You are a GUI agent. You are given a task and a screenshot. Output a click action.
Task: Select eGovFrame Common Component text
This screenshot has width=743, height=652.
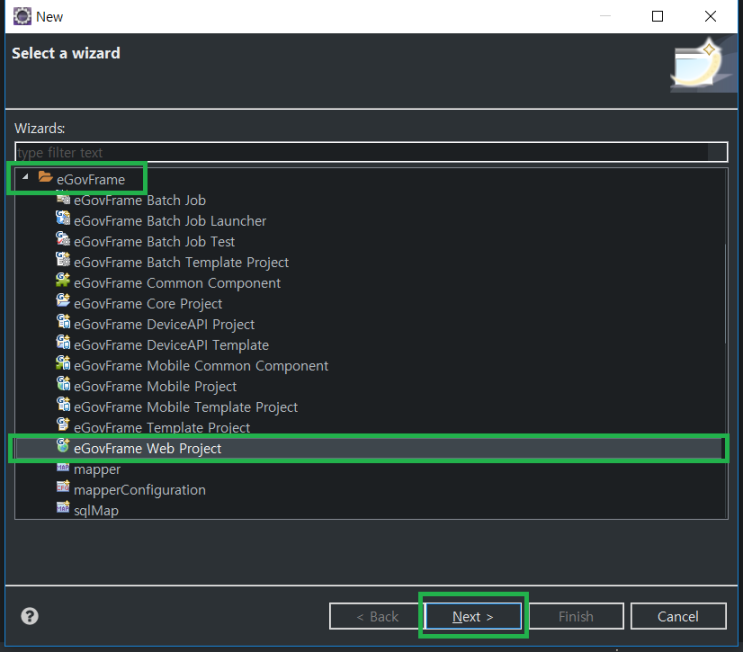[177, 283]
